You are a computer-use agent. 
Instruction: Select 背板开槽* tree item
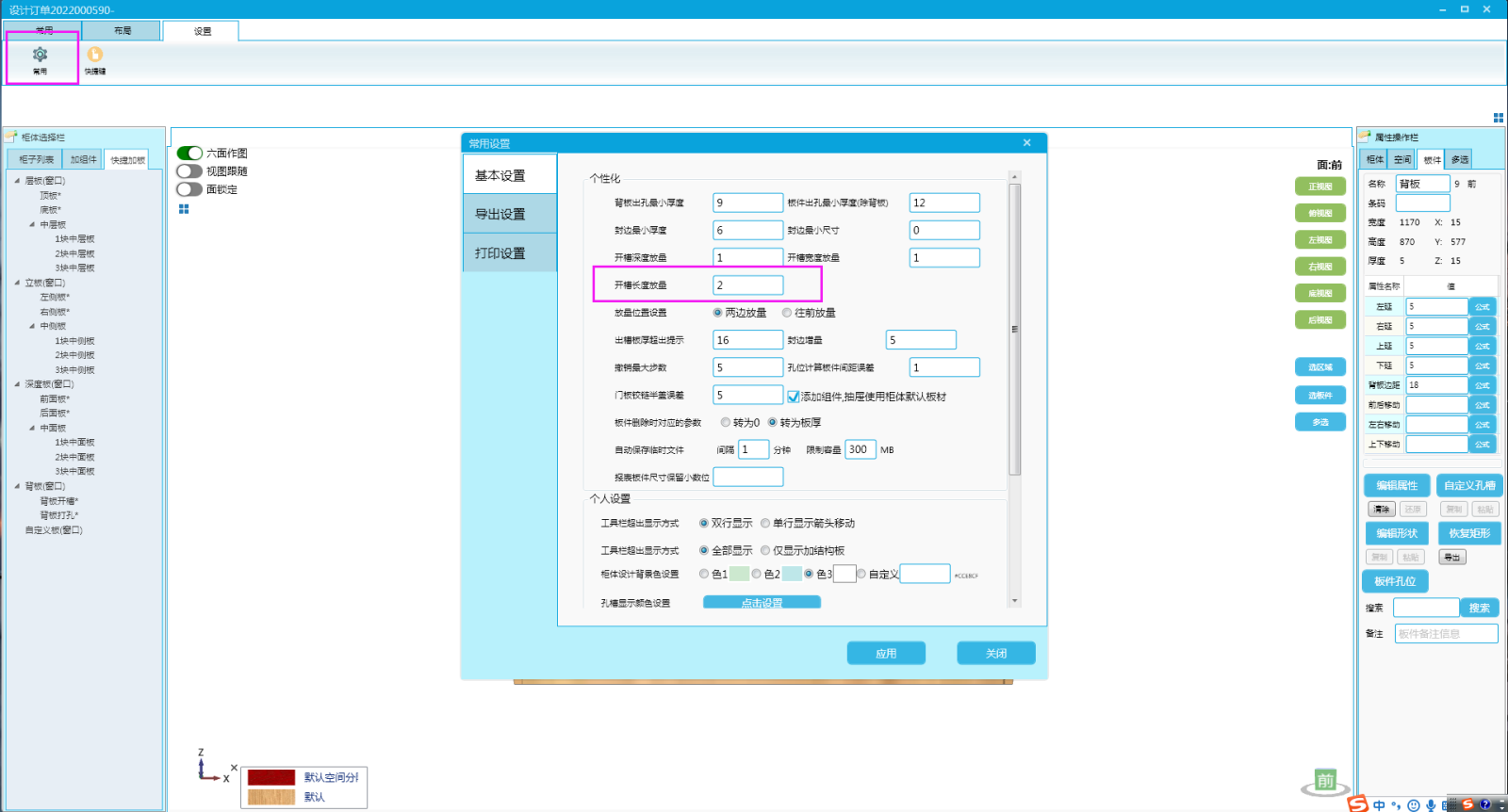[59, 501]
